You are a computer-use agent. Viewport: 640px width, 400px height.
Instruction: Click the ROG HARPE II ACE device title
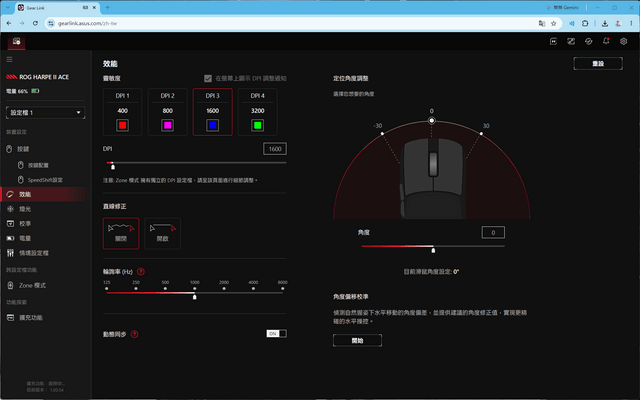coord(44,77)
